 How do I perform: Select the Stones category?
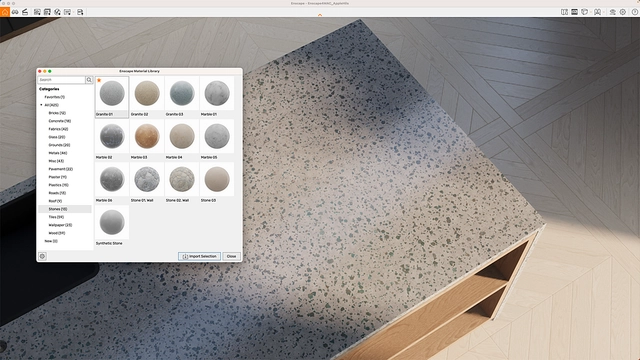(58, 209)
